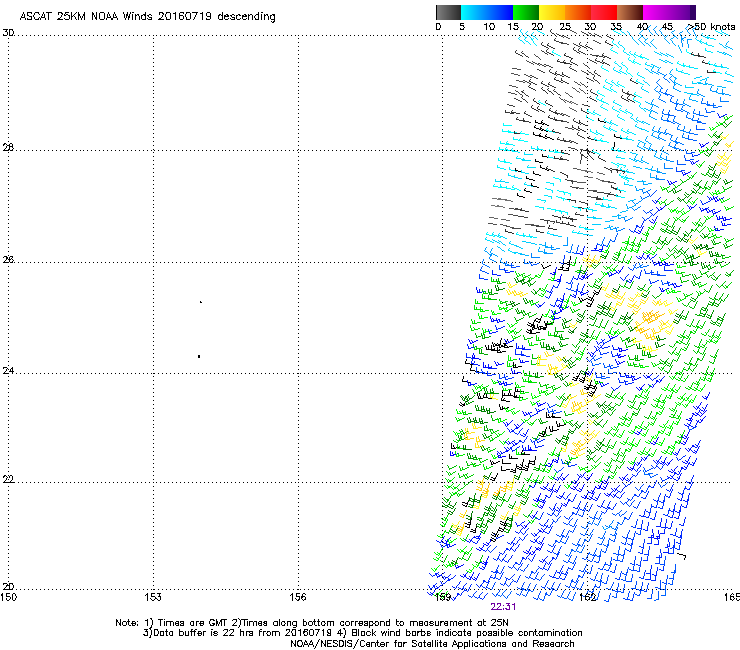Click the orange 25-30 knots color segment
Image resolution: width=740 pixels, height=650 pixels.
578,12
